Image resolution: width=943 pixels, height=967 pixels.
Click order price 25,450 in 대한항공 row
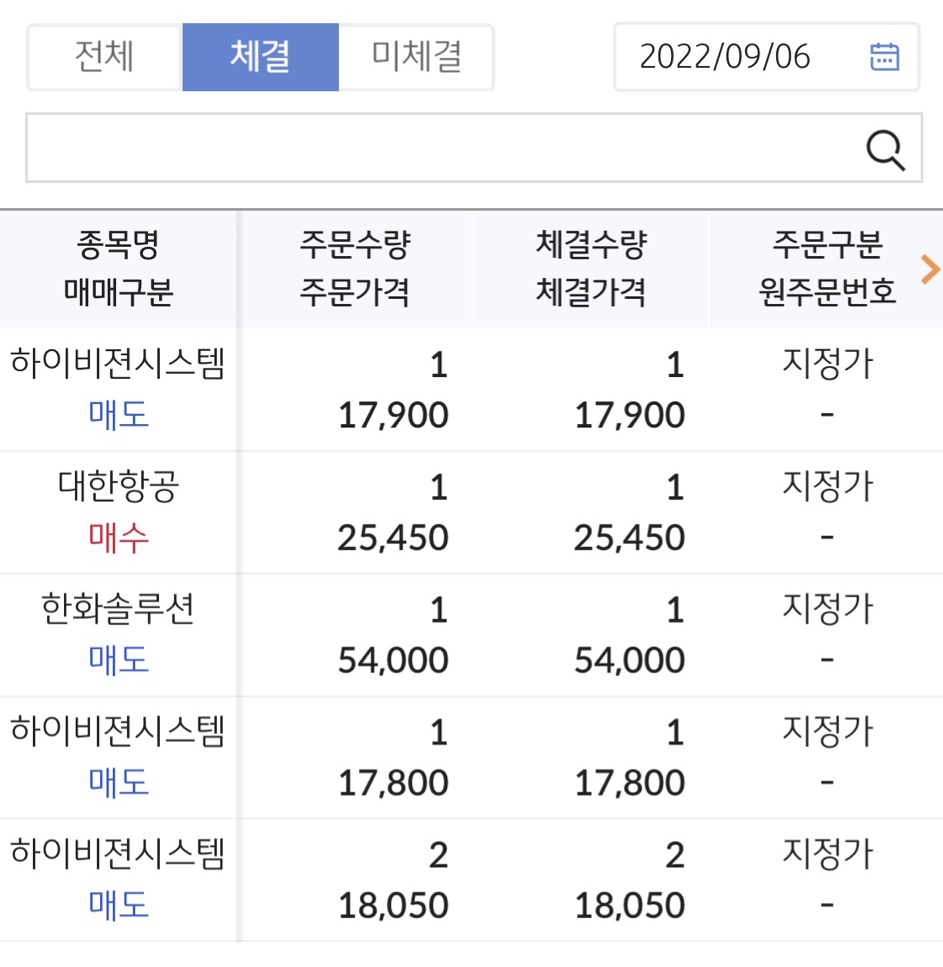393,538
